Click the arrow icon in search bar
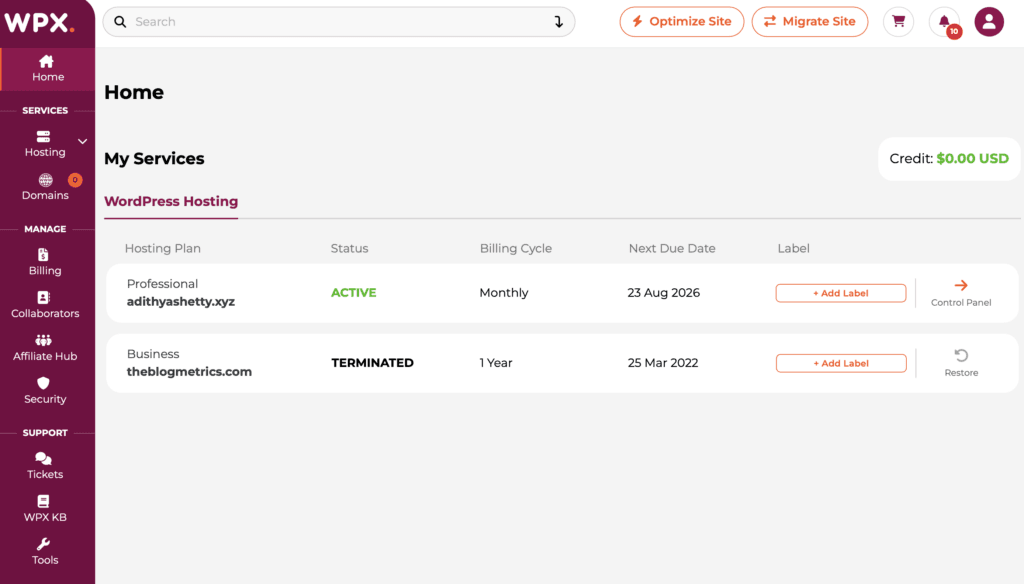This screenshot has width=1024, height=584. (x=558, y=22)
